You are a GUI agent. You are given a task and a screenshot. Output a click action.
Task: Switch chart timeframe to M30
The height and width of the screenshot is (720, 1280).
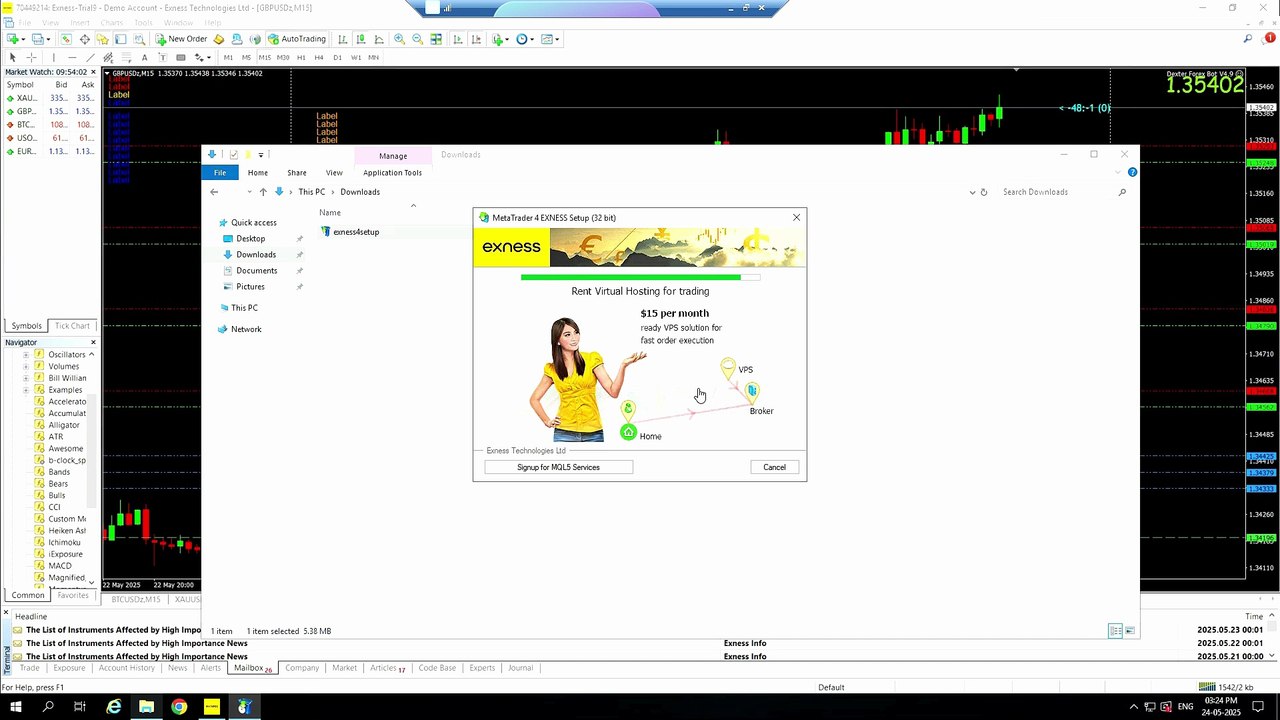283,57
